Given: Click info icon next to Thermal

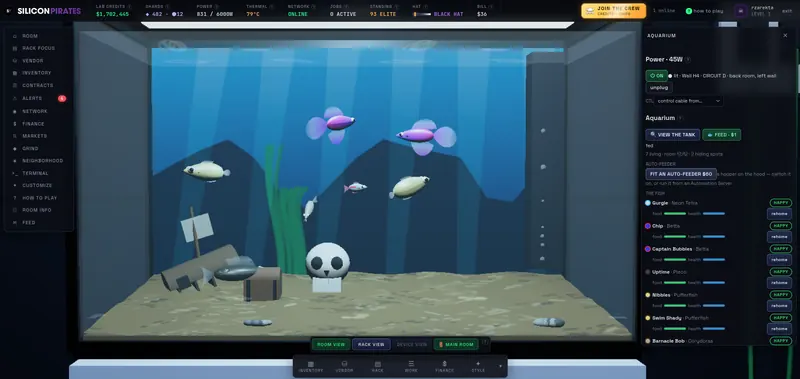Looking at the screenshot, I should click(x=271, y=7).
